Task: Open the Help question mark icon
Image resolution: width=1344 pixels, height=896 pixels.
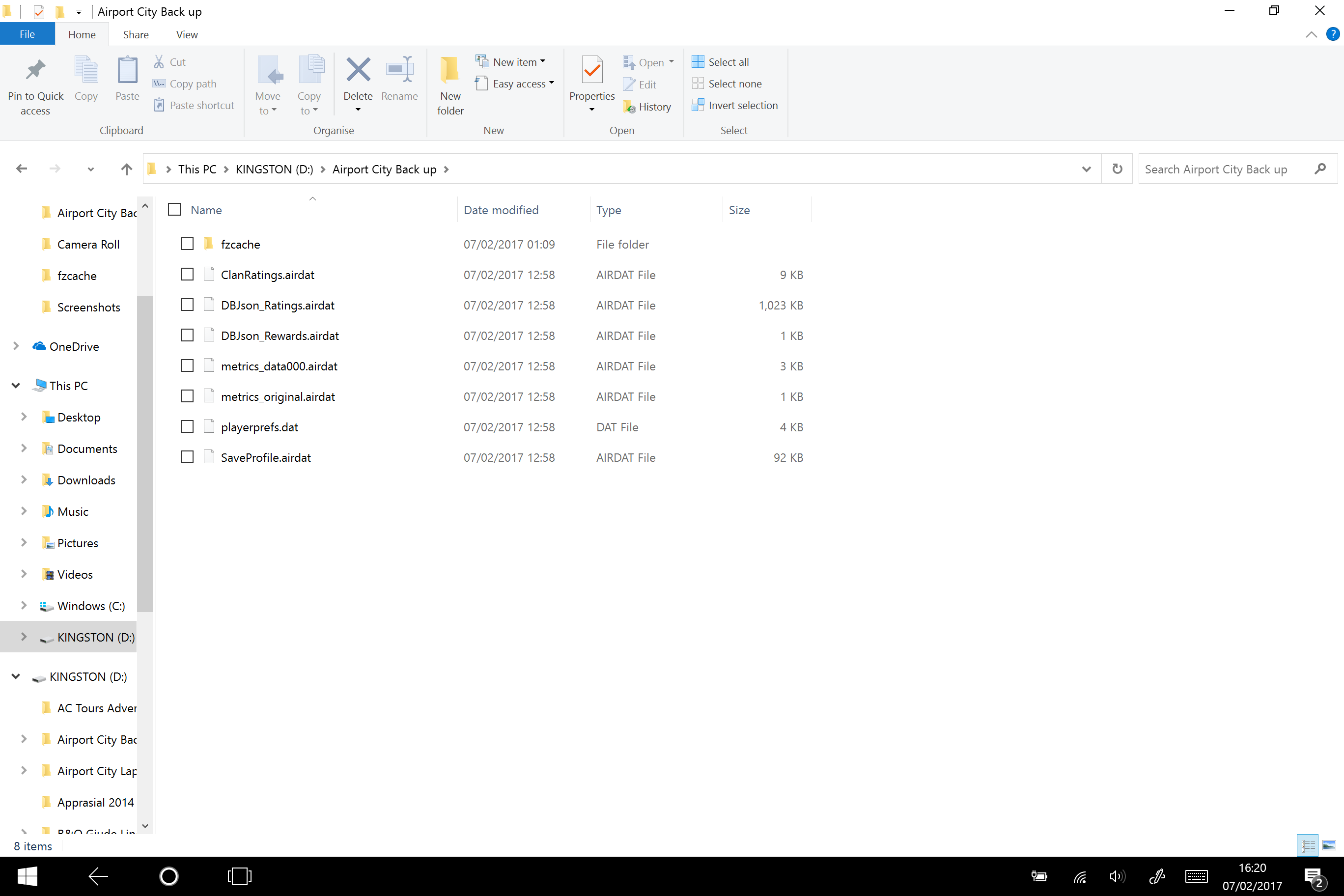Action: 1333,34
